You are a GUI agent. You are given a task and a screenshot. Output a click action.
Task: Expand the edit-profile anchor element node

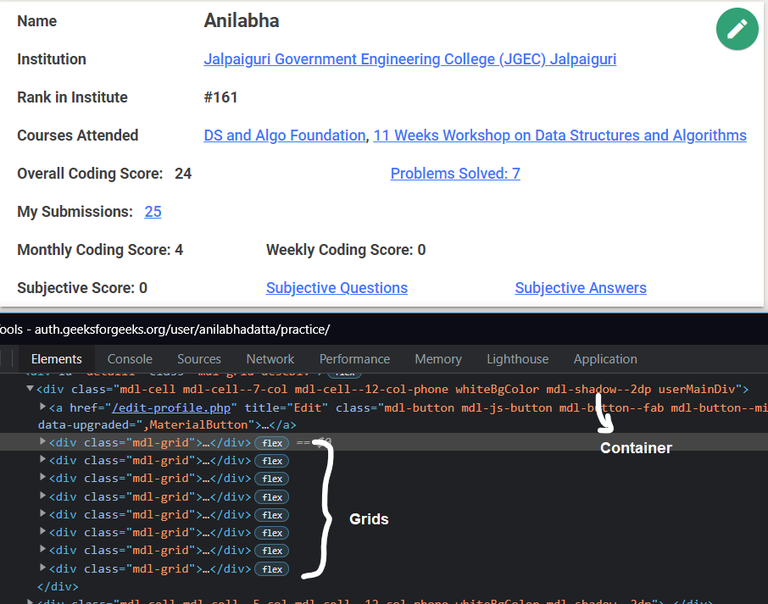[42, 407]
